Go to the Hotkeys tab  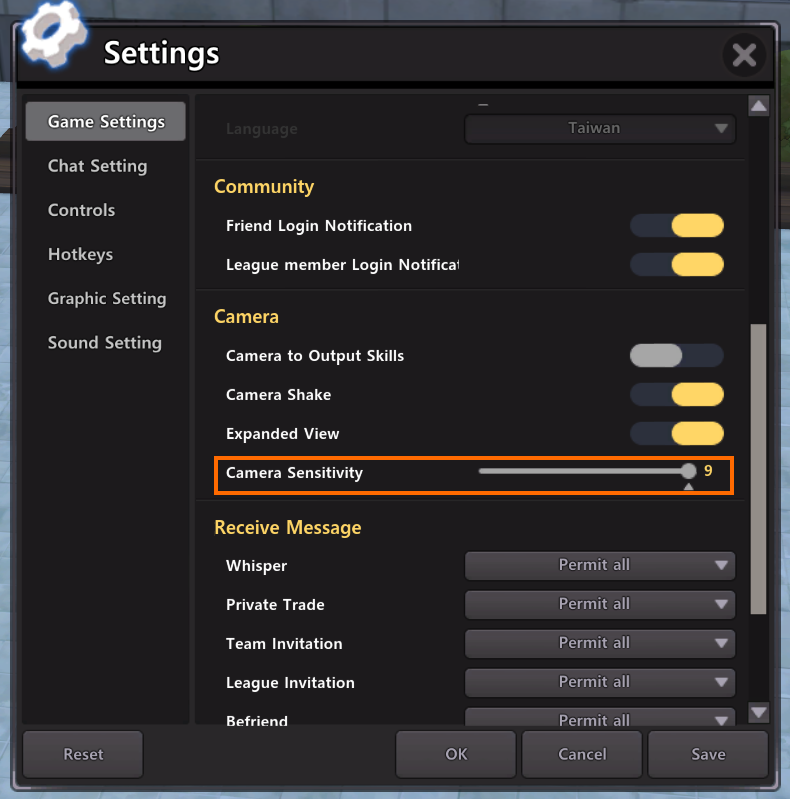(80, 255)
